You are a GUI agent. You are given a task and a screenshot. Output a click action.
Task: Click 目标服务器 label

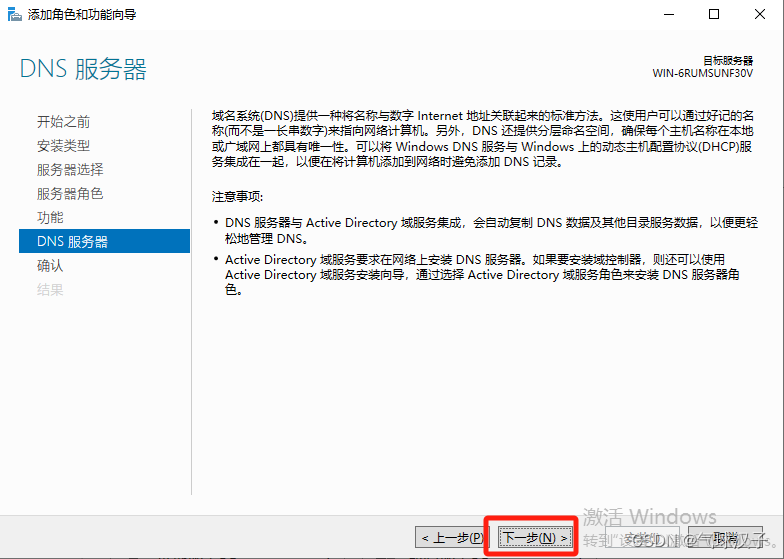point(728,60)
